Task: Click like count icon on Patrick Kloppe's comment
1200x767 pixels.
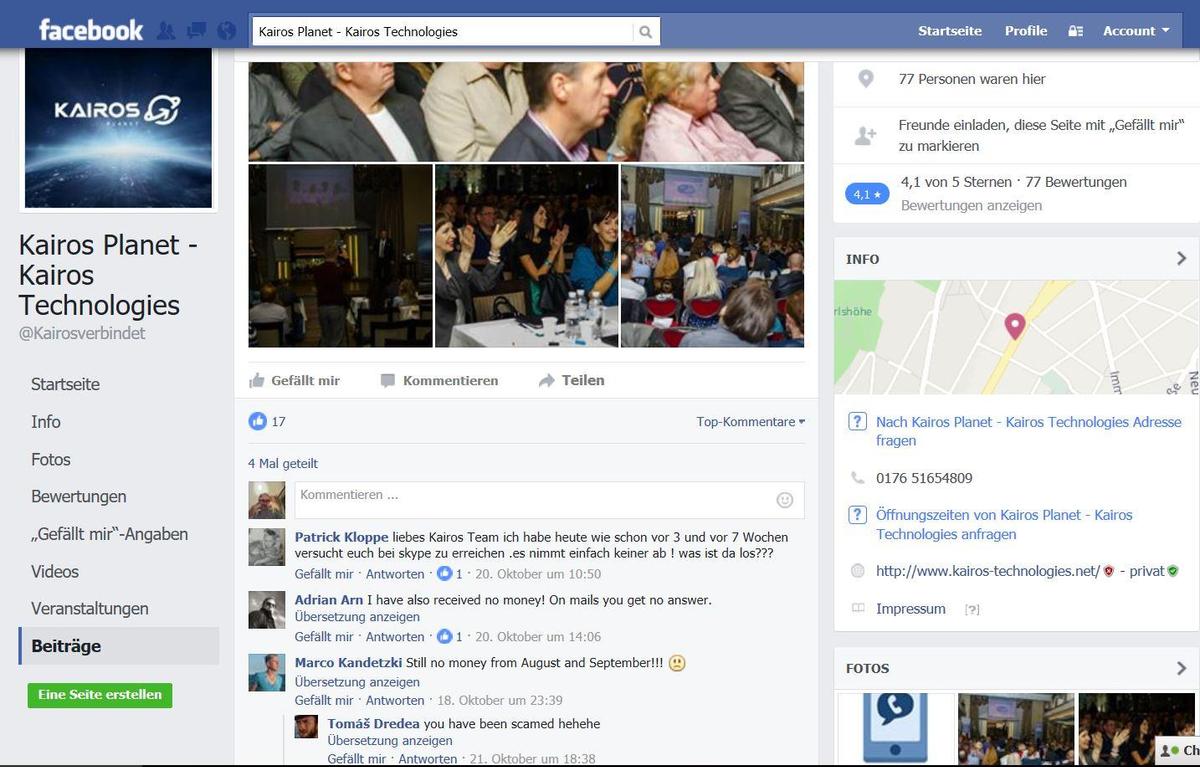Action: 445,574
